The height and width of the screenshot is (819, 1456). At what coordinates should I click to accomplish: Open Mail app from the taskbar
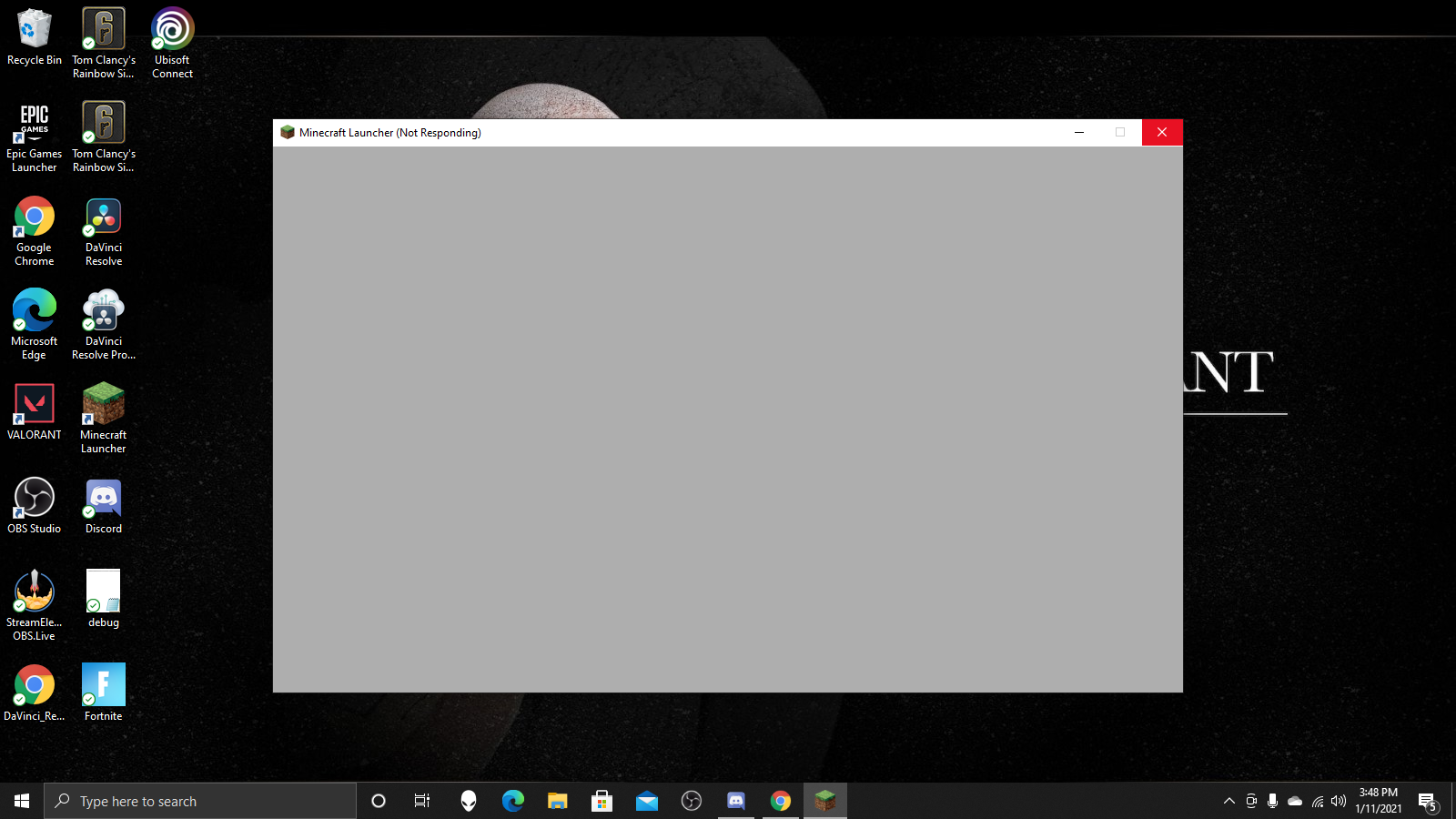click(647, 801)
